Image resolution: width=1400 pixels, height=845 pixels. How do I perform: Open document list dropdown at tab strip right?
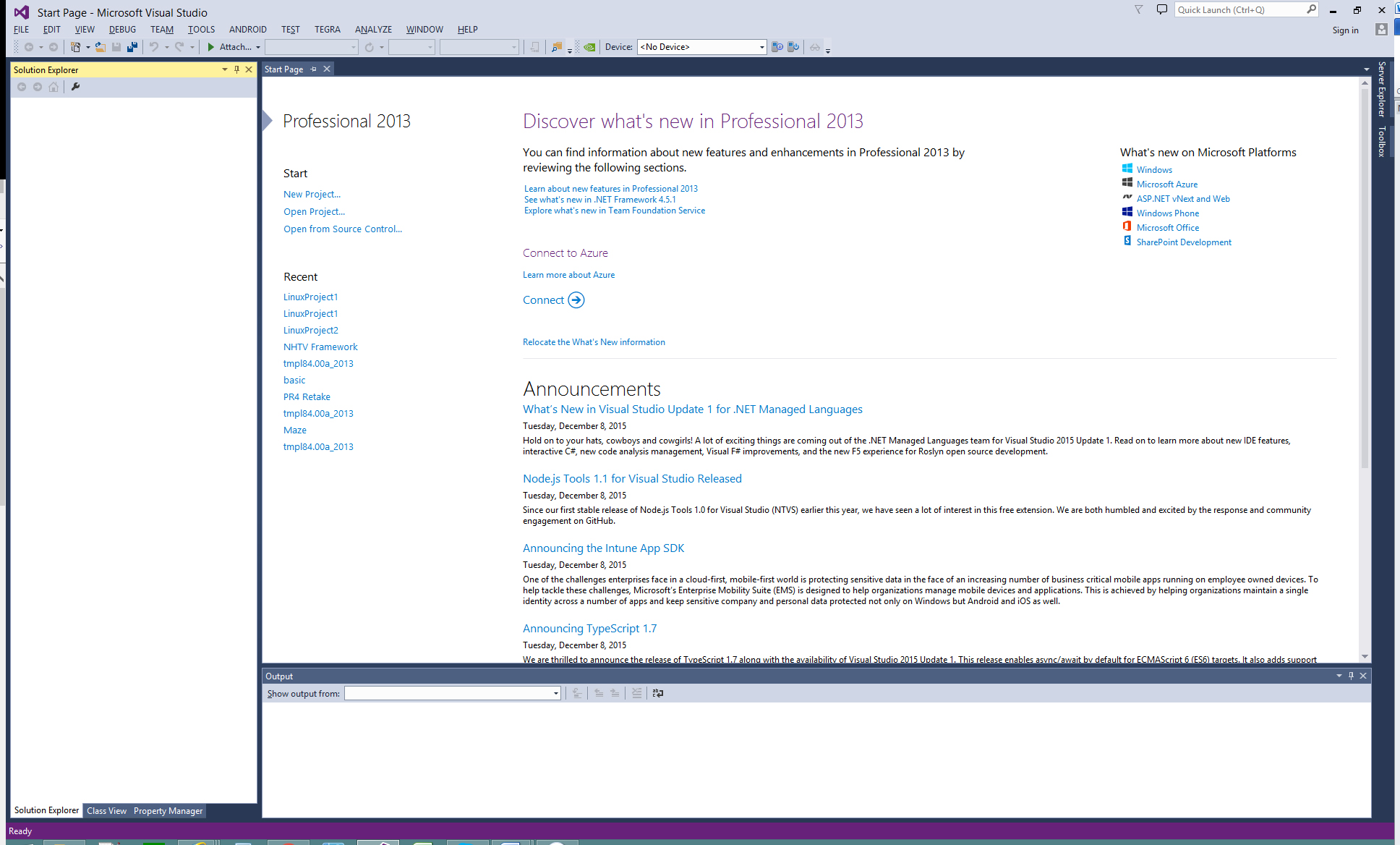1366,69
